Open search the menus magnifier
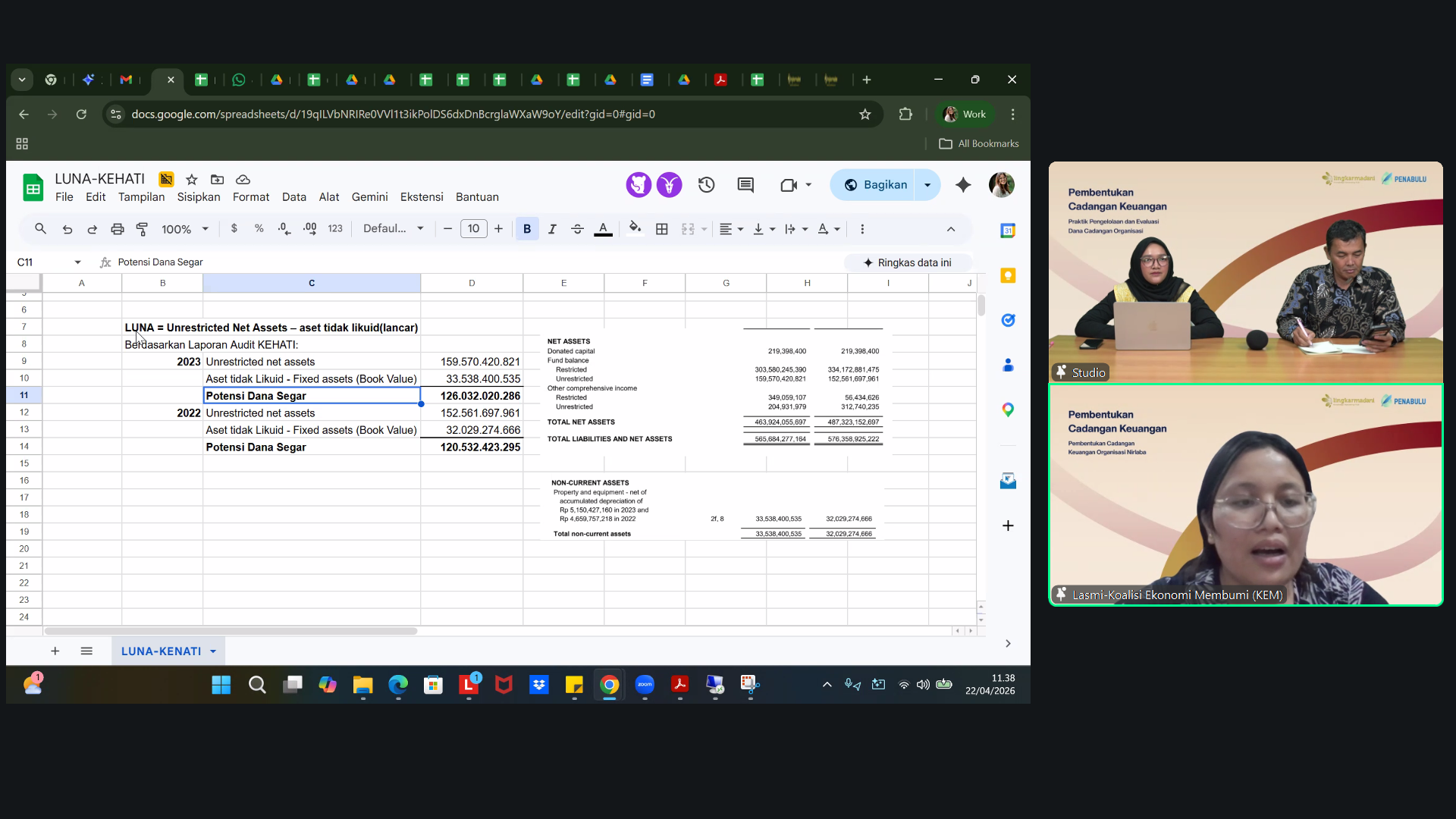Image resolution: width=1456 pixels, height=819 pixels. (x=40, y=229)
